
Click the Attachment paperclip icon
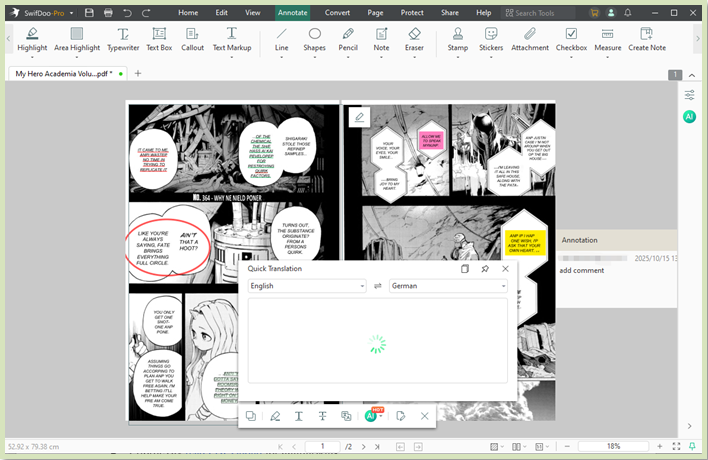click(529, 39)
